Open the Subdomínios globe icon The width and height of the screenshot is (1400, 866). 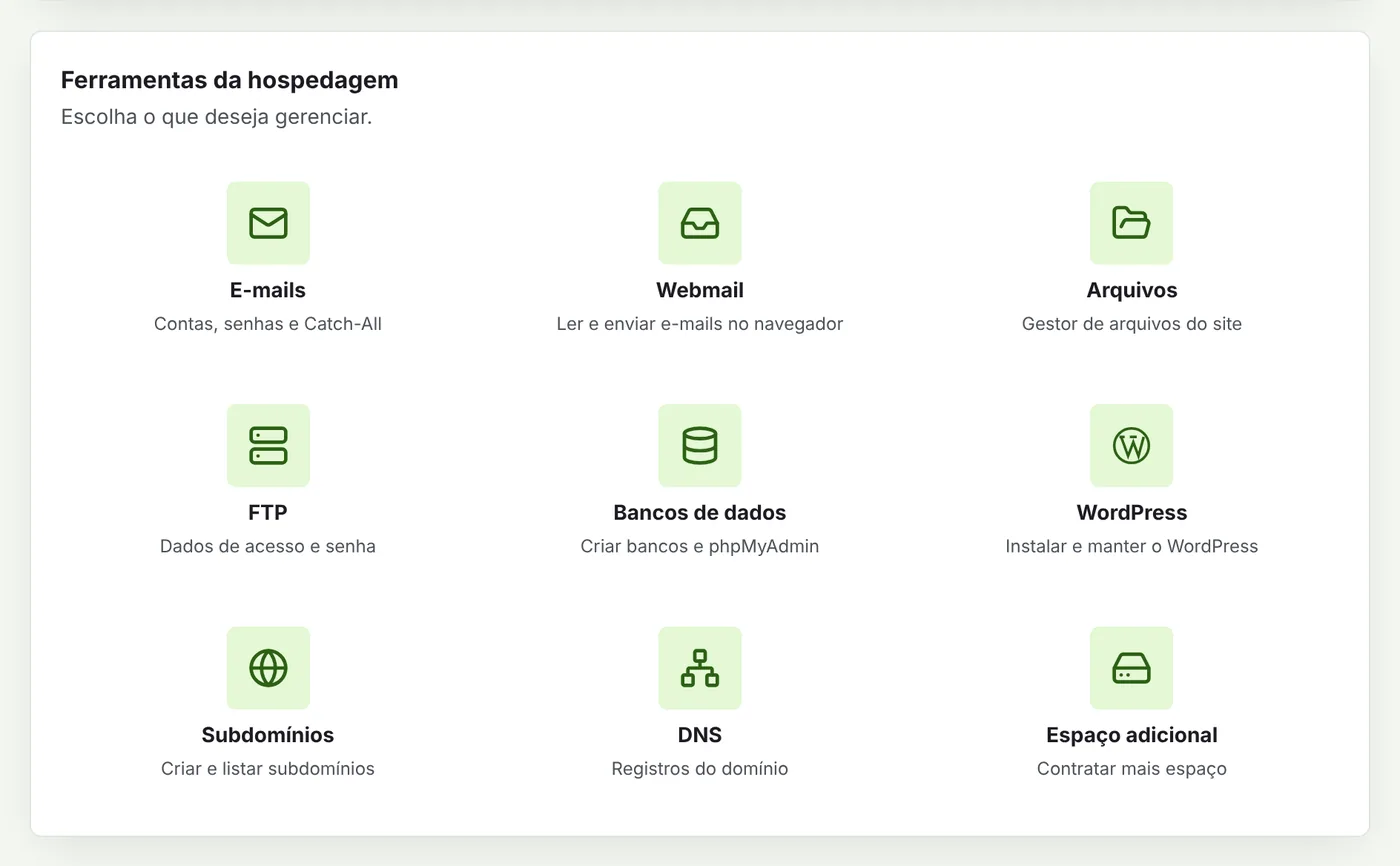point(268,668)
